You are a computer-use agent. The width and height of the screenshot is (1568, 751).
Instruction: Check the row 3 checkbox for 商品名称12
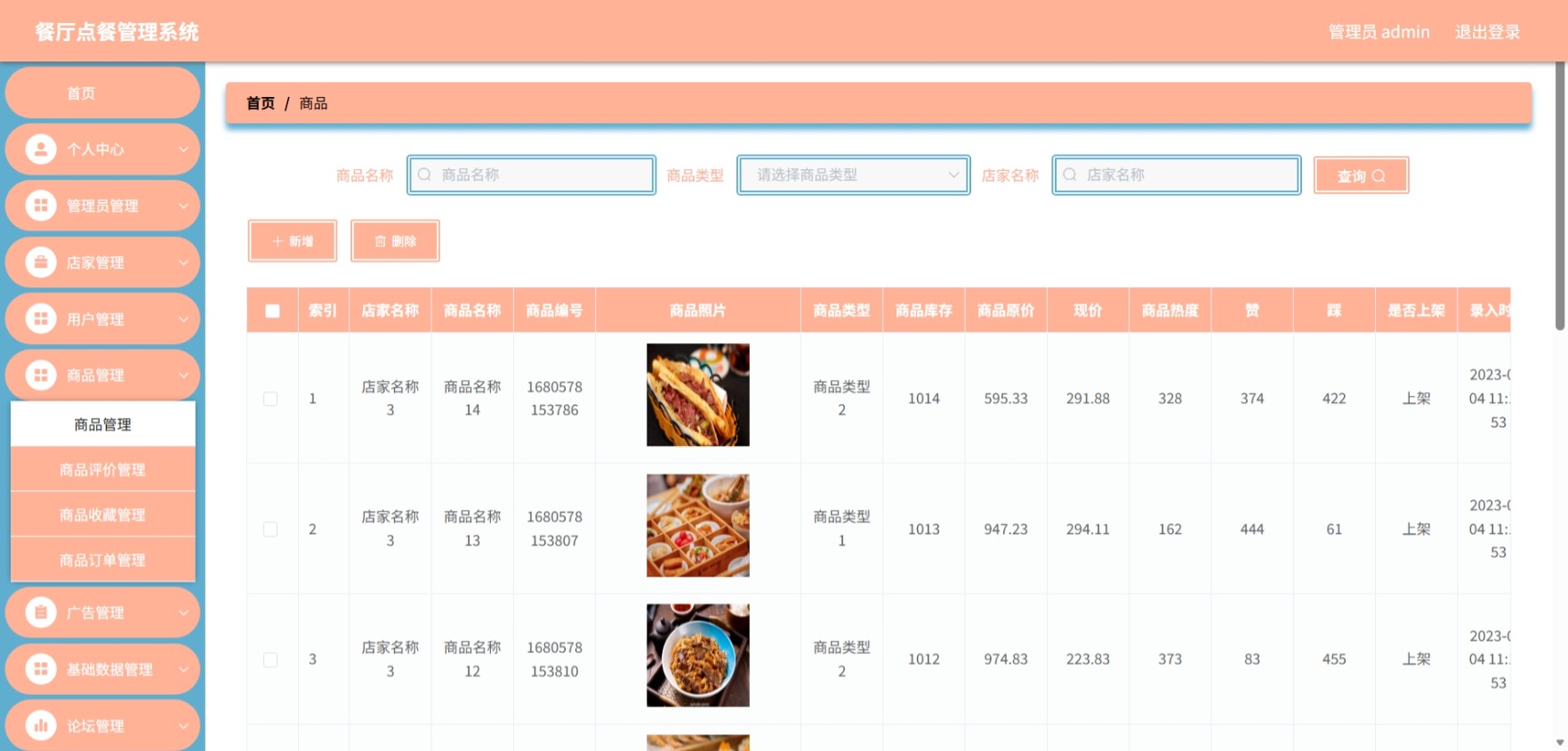click(x=270, y=659)
